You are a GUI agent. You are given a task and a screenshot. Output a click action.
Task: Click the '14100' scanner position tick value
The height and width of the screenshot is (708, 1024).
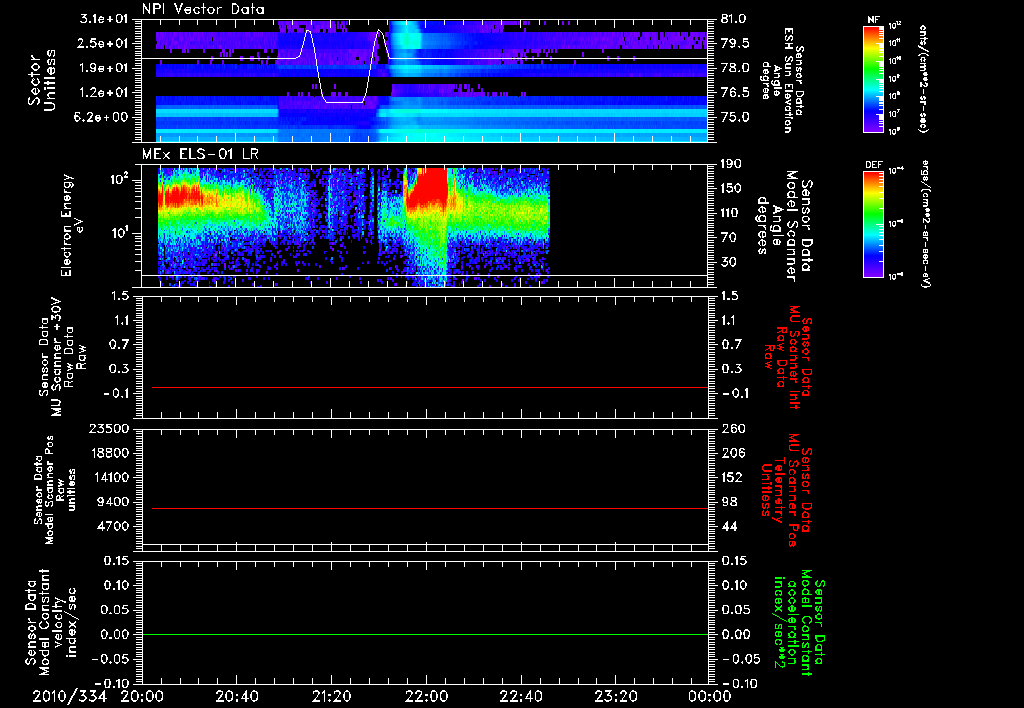(x=111, y=477)
